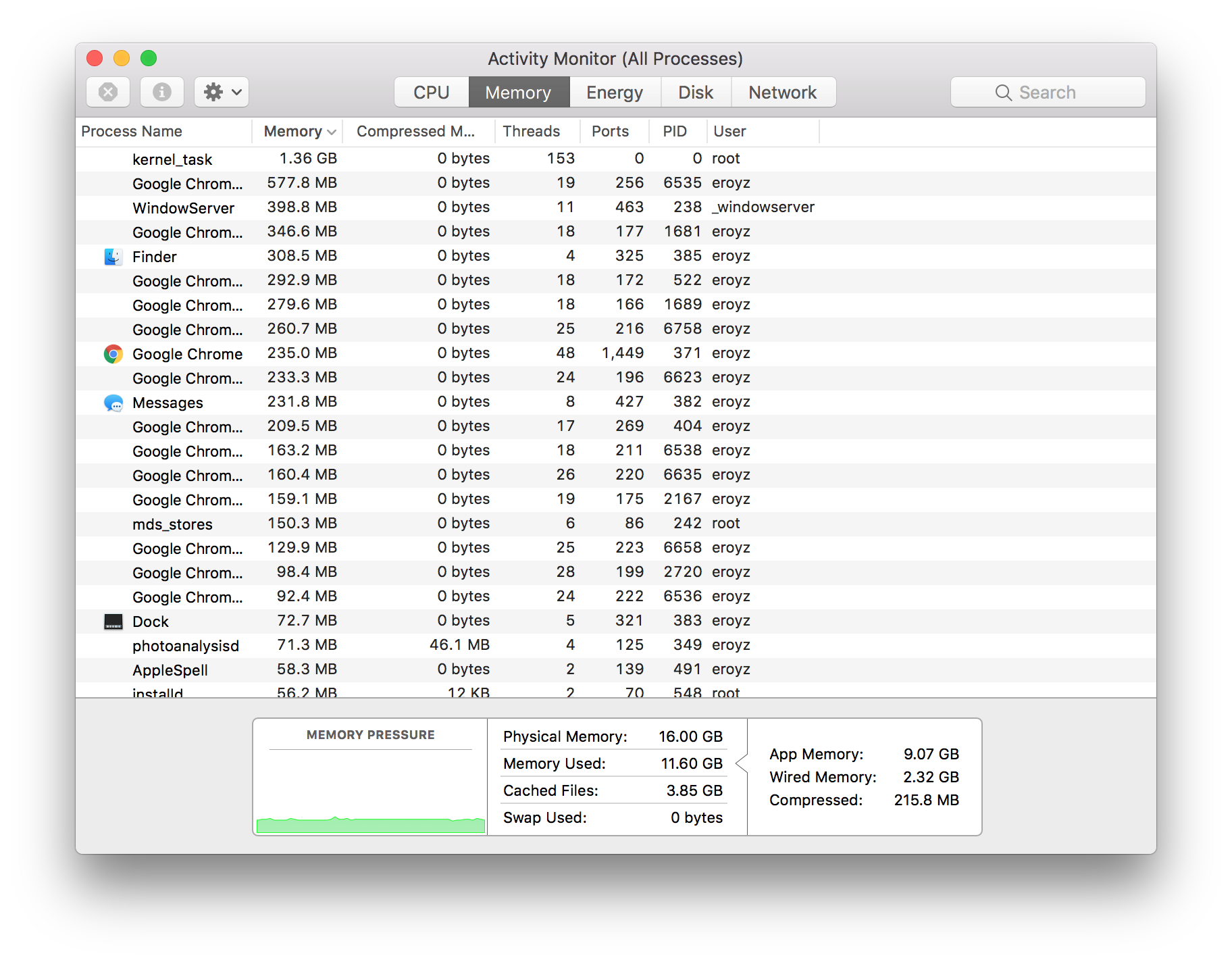Click the Messages app icon
Screen dimensions: 1232x962
tap(113, 403)
